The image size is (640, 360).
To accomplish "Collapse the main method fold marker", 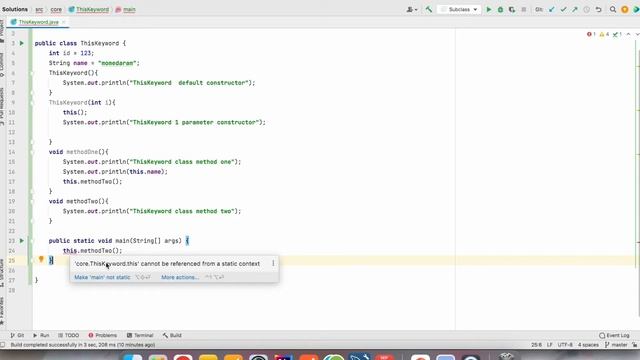I will 32,241.
